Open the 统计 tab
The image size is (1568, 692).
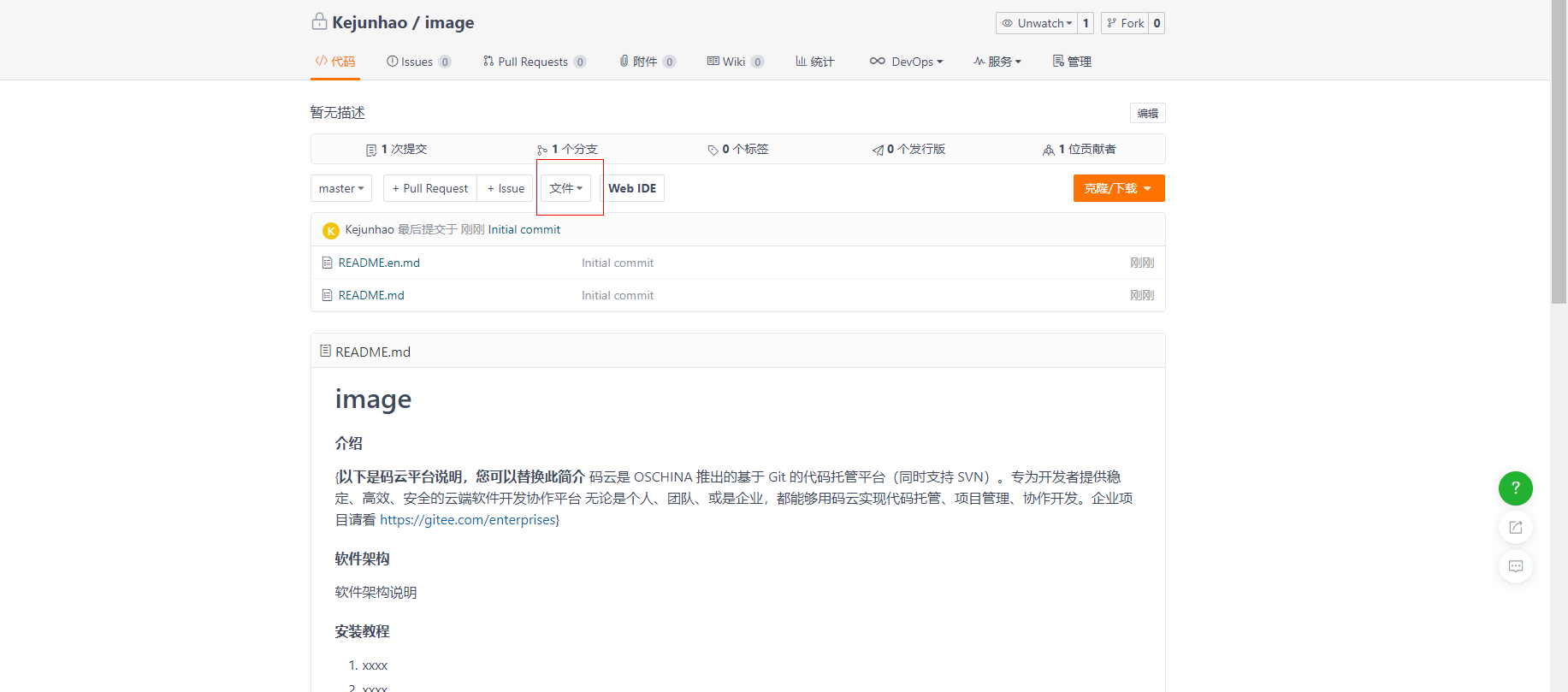[x=815, y=62]
